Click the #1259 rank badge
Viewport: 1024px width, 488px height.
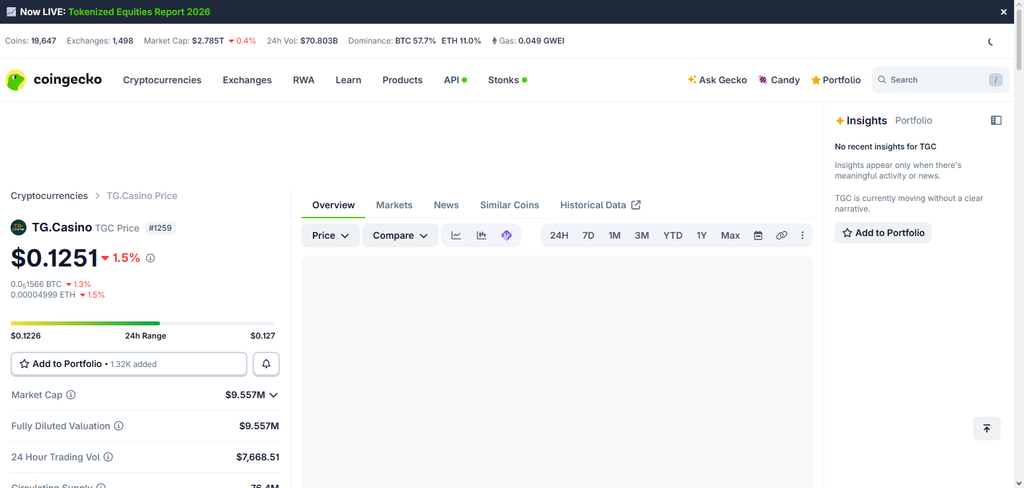[x=160, y=228]
